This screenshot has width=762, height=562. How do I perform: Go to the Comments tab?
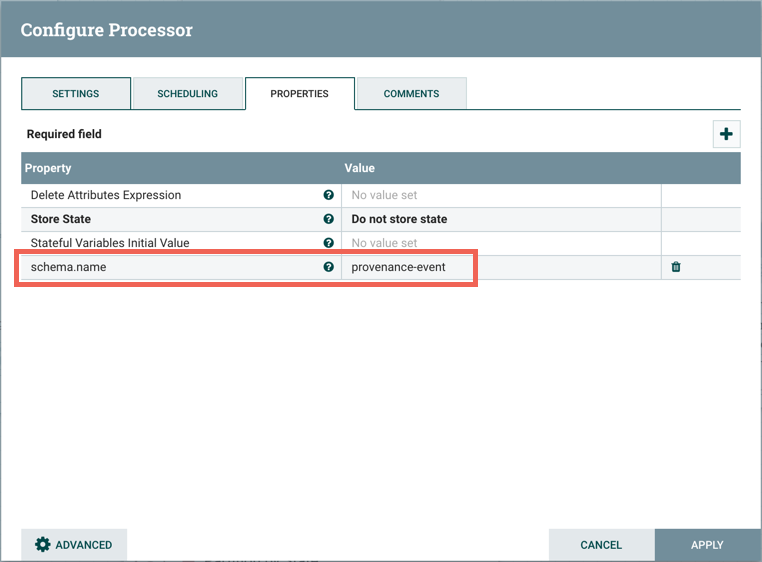pos(411,94)
